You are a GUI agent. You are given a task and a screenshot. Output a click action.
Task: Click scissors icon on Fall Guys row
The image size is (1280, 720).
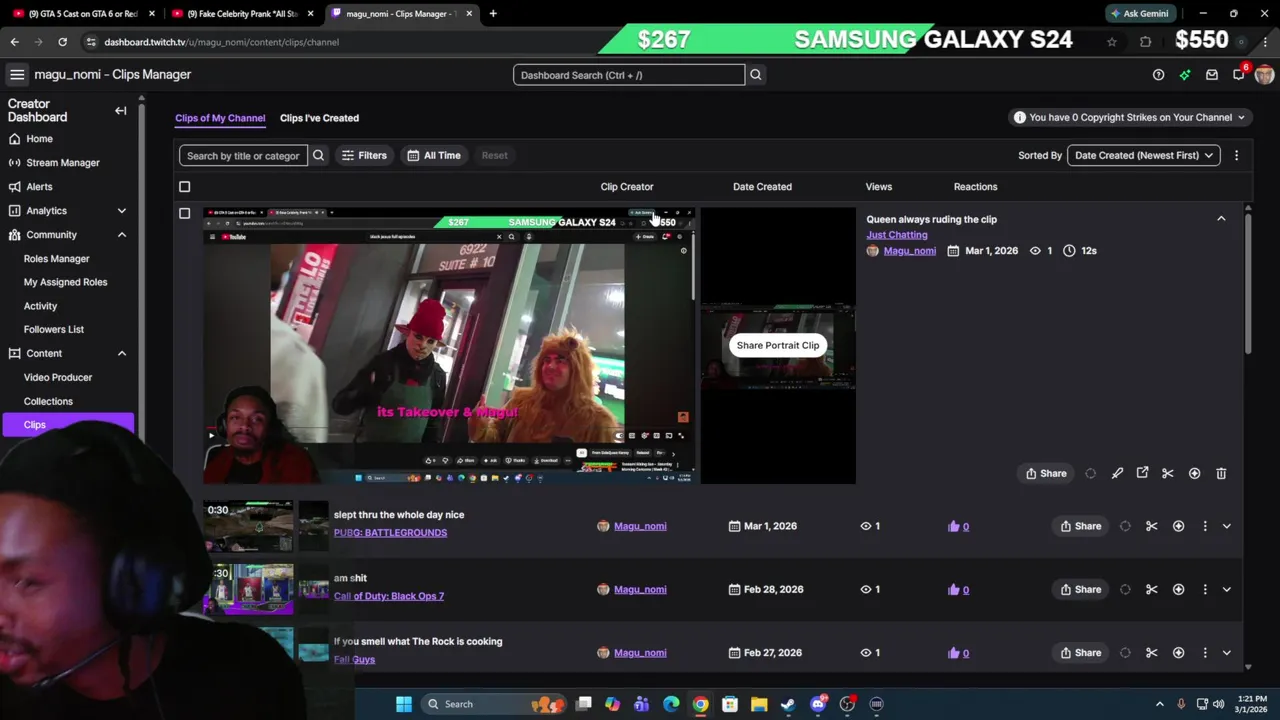(1151, 652)
